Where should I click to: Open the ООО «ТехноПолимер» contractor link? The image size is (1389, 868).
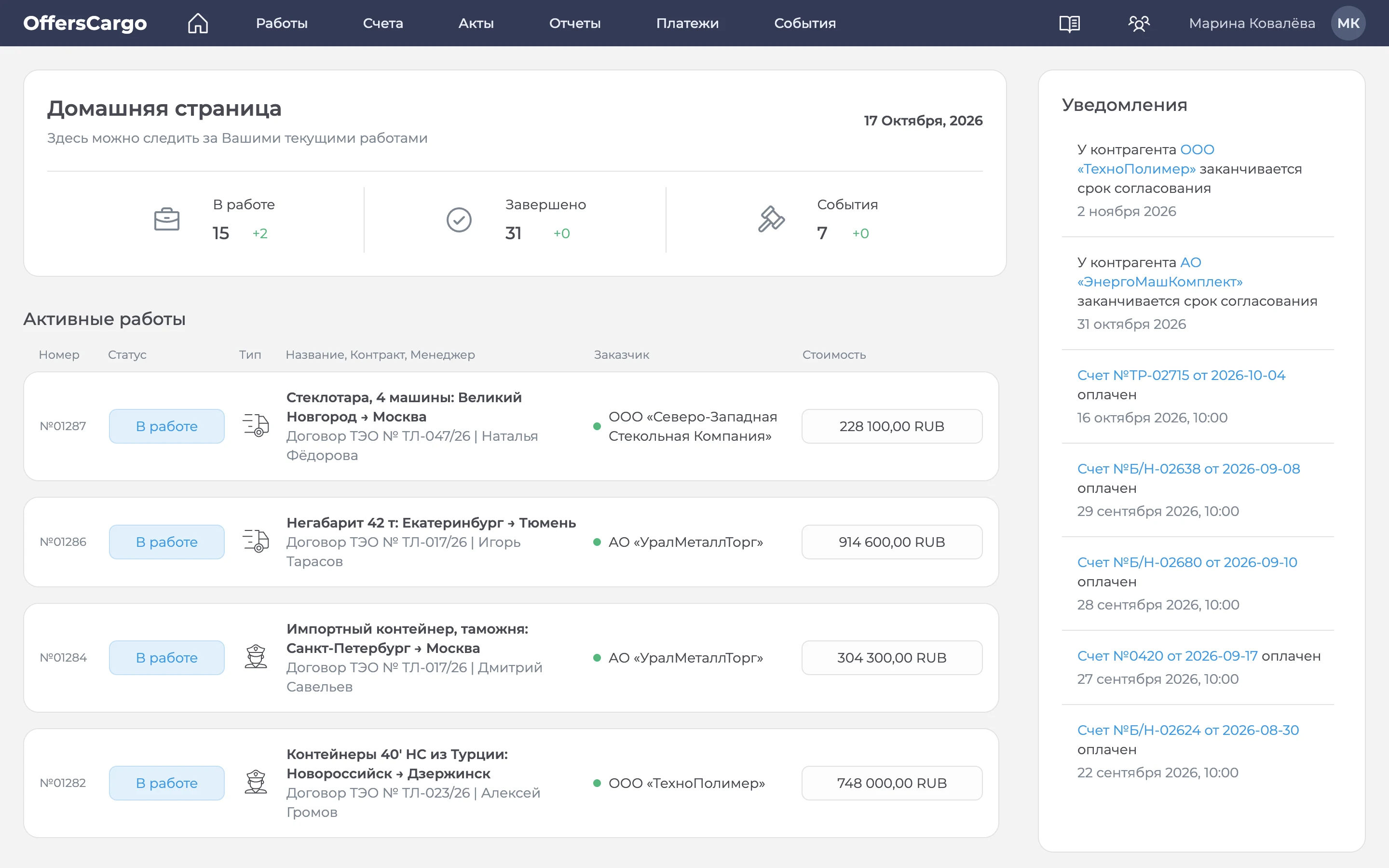click(x=1146, y=159)
